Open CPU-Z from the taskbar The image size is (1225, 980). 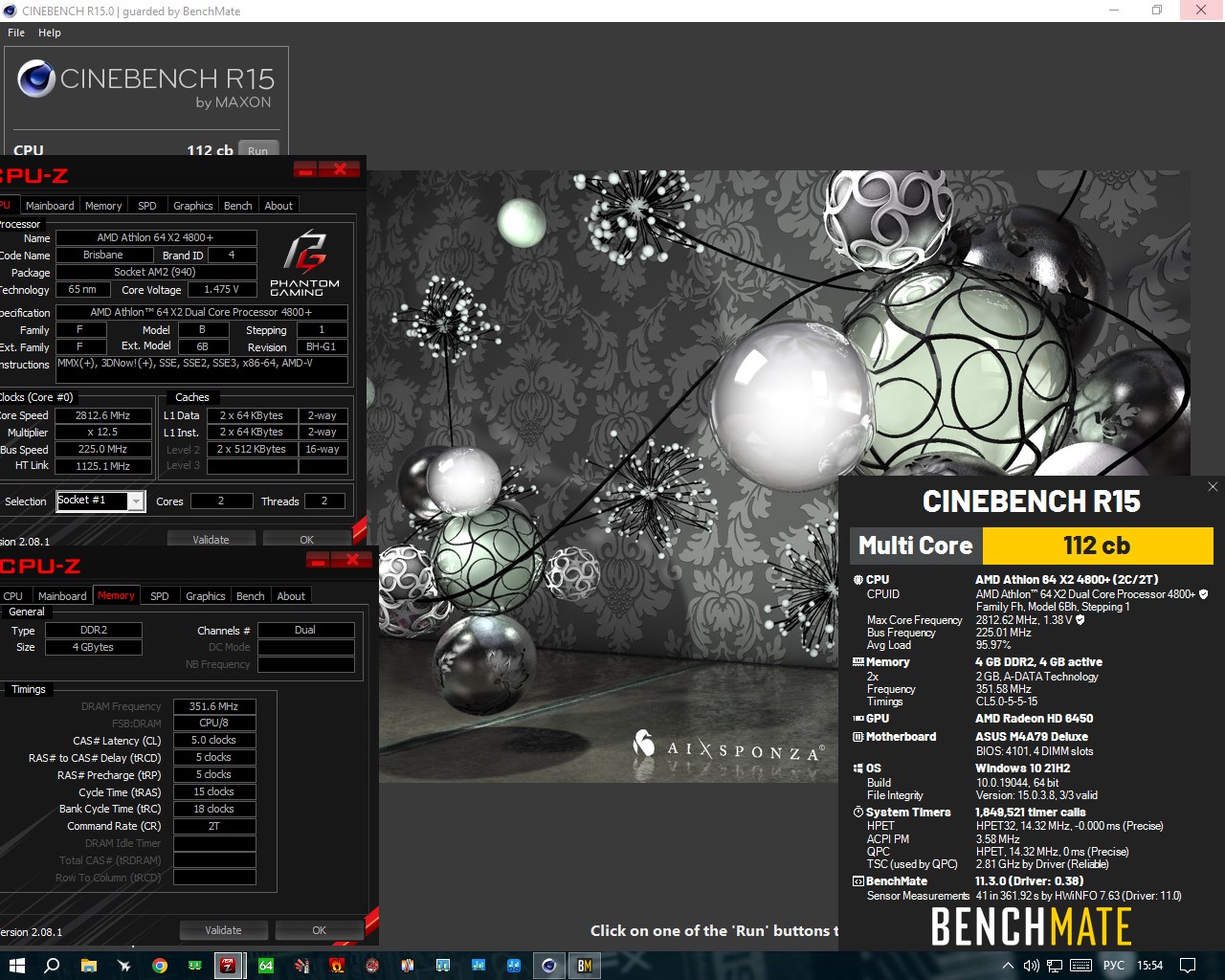(x=228, y=966)
